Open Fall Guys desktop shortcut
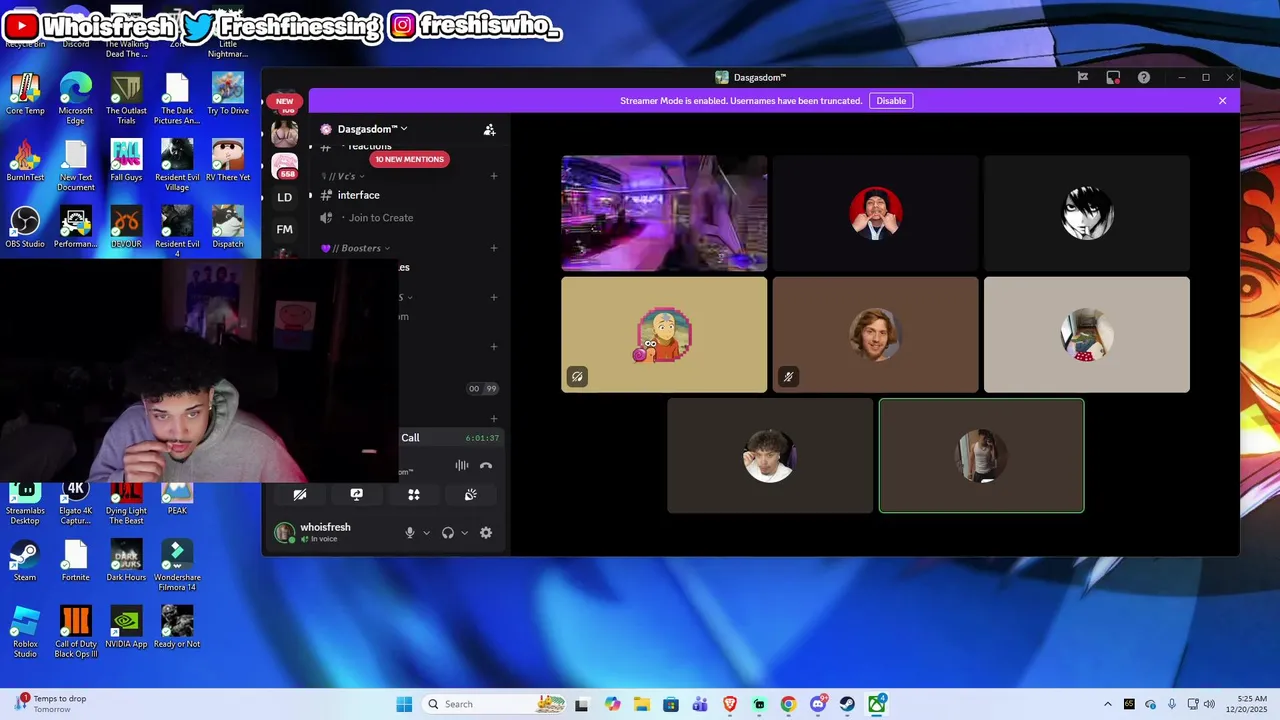The height and width of the screenshot is (720, 1280). (x=126, y=162)
